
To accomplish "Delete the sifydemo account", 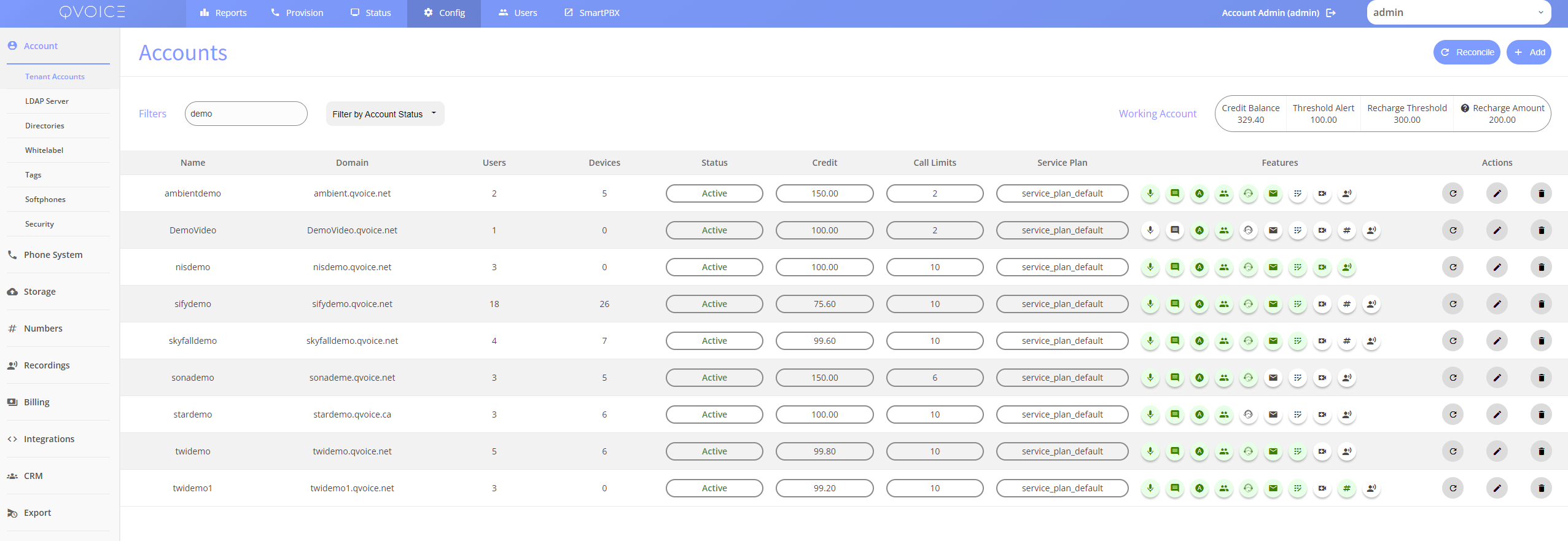I will (x=1542, y=304).
